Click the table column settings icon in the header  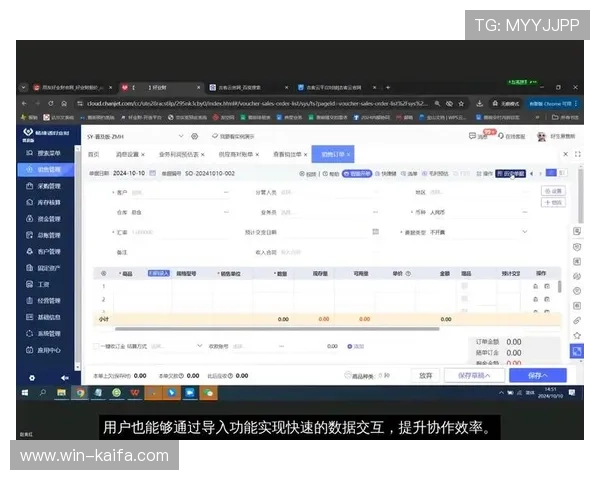pyautogui.click(x=103, y=273)
